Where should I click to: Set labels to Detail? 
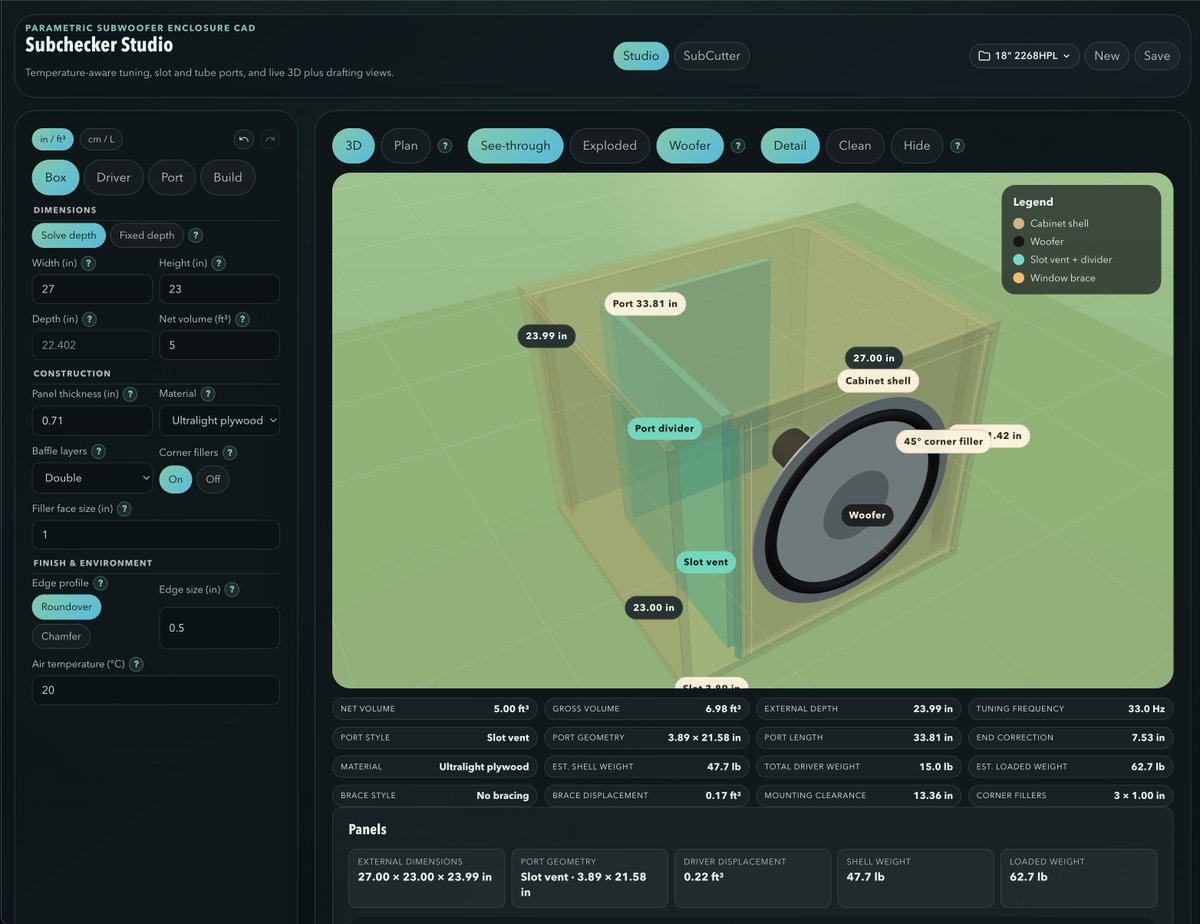pyautogui.click(x=790, y=146)
